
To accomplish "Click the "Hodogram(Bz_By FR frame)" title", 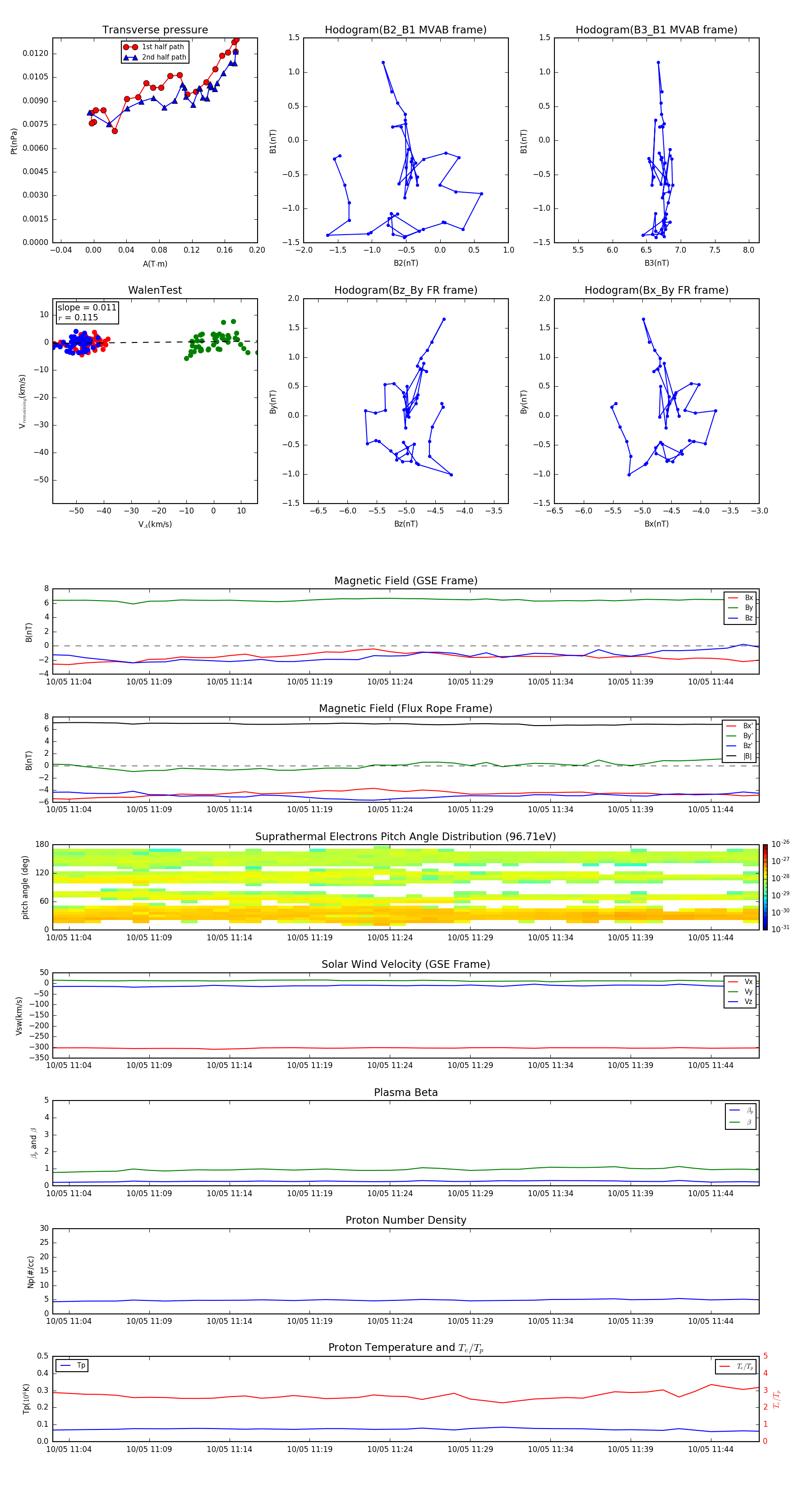I will click(406, 290).
